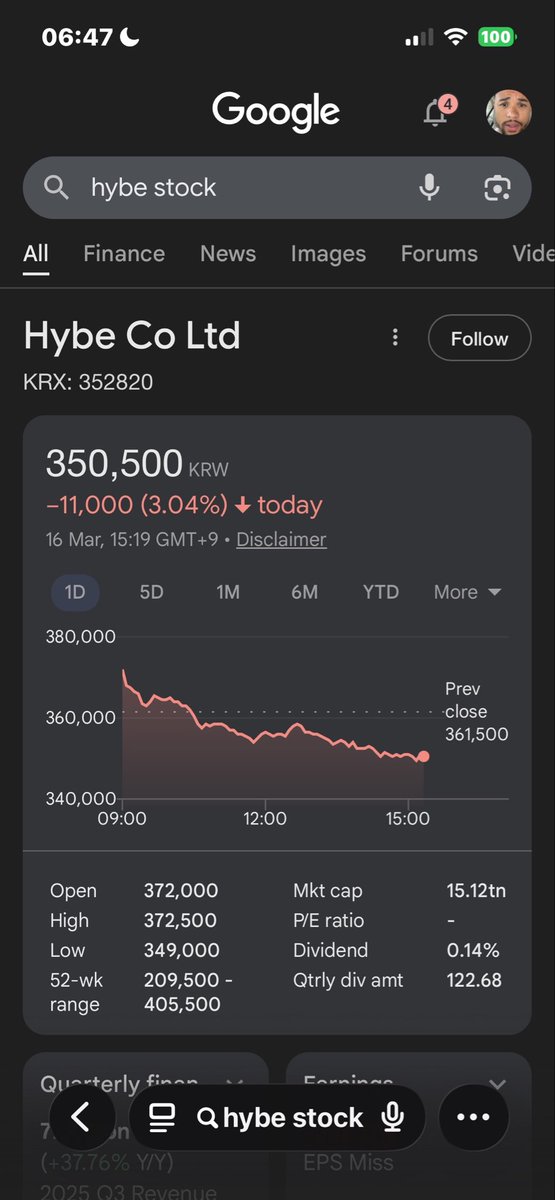
Task: Select the 6M chart range
Action: coord(304,592)
